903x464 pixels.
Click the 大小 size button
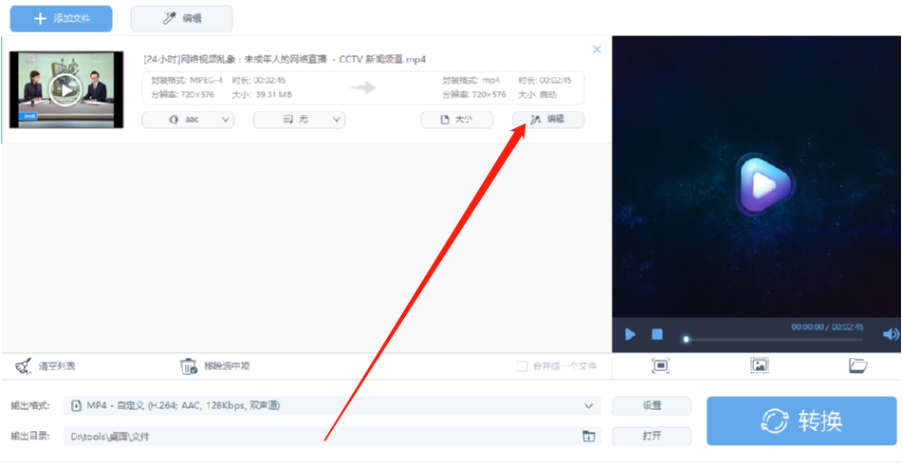click(457, 120)
